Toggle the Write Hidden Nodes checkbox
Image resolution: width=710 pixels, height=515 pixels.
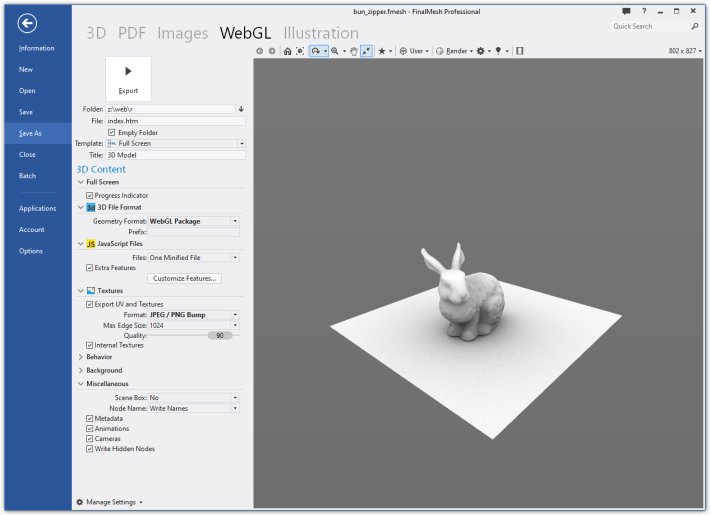click(90, 449)
